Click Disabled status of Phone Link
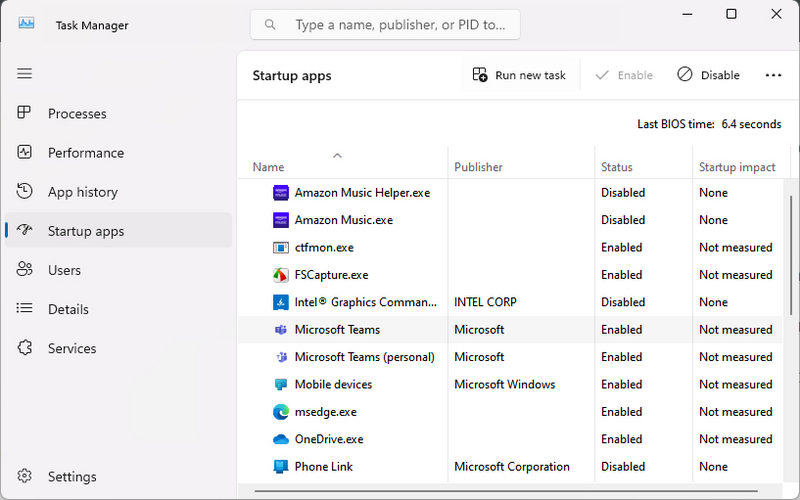Screen dimensions: 800x500 click(623, 466)
